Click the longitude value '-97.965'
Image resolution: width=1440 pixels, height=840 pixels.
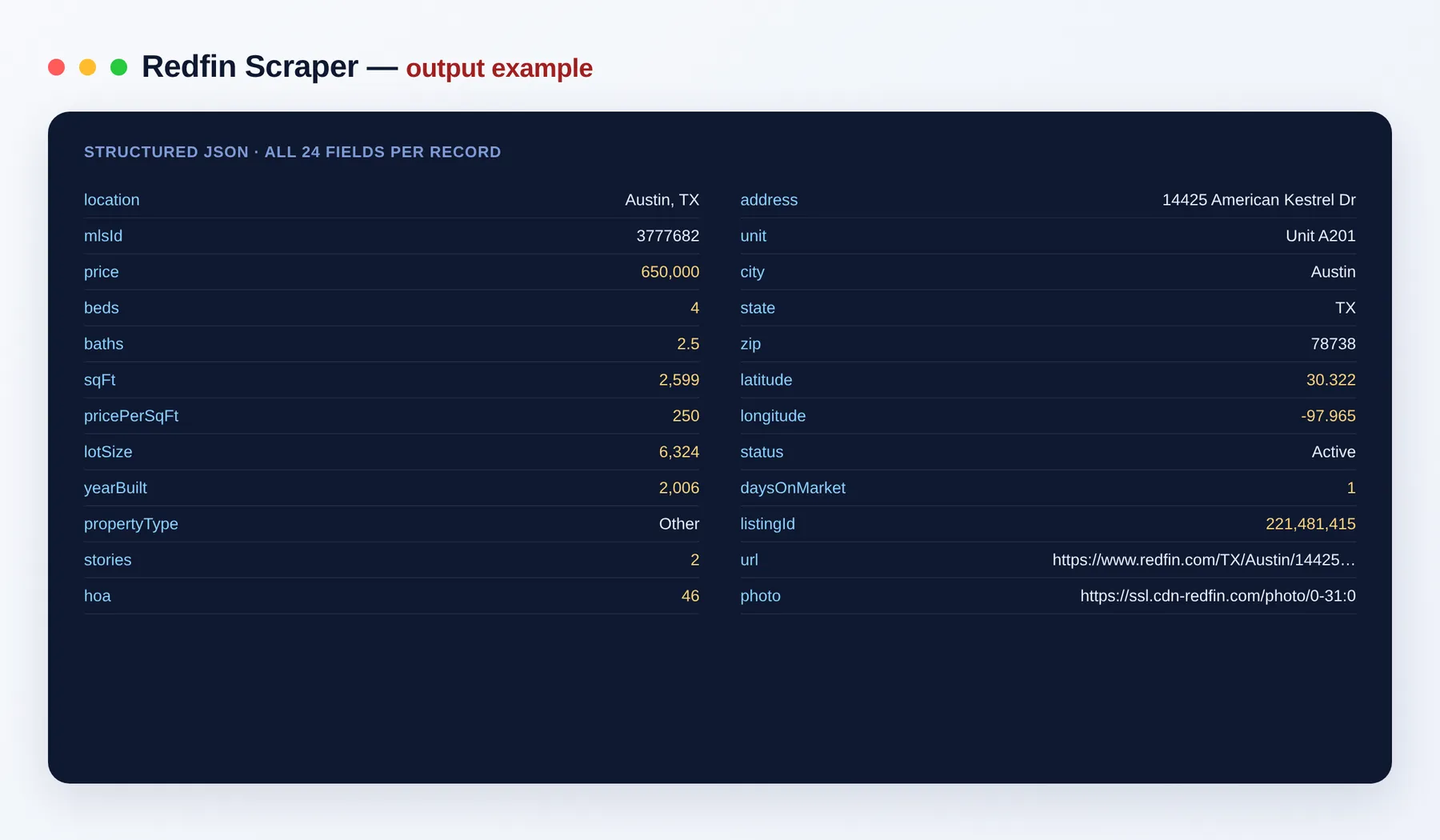[1329, 416]
